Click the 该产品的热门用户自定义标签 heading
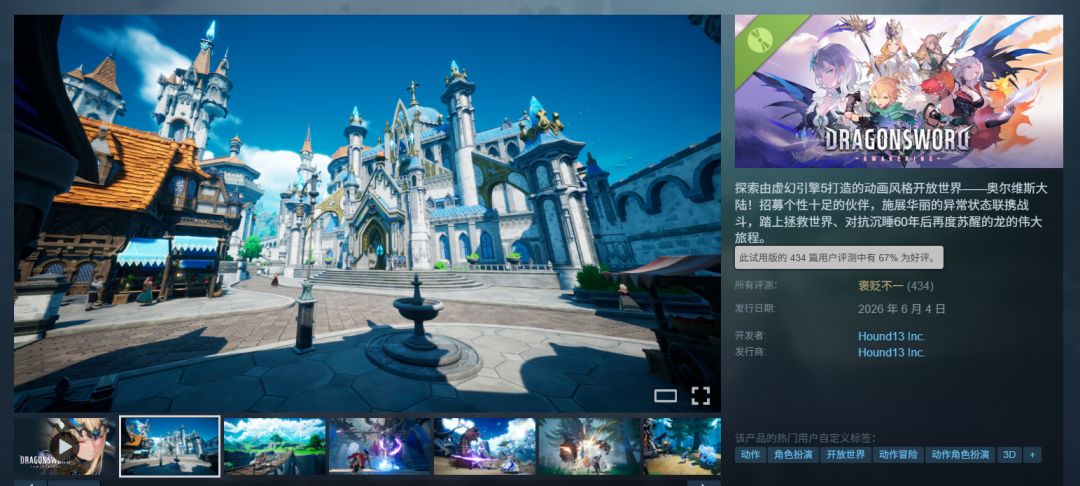The image size is (1080, 486). (805, 438)
